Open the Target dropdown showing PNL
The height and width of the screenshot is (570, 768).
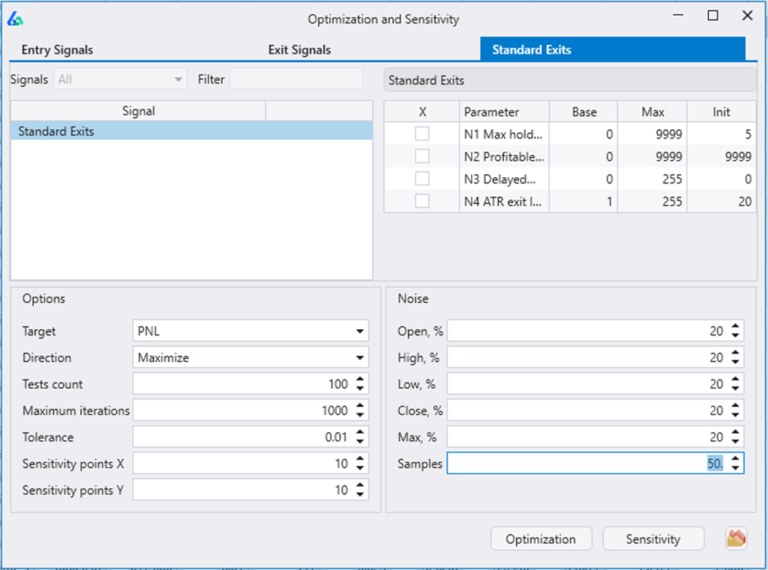click(x=250, y=331)
